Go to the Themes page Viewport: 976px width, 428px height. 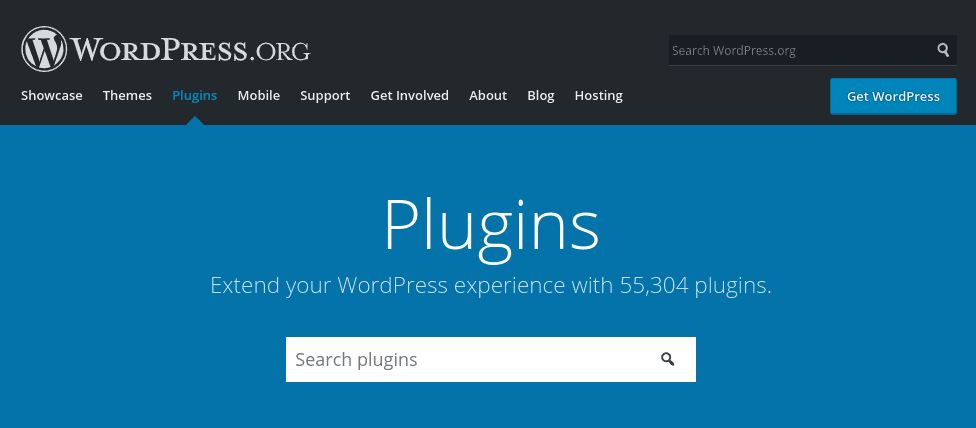point(127,95)
